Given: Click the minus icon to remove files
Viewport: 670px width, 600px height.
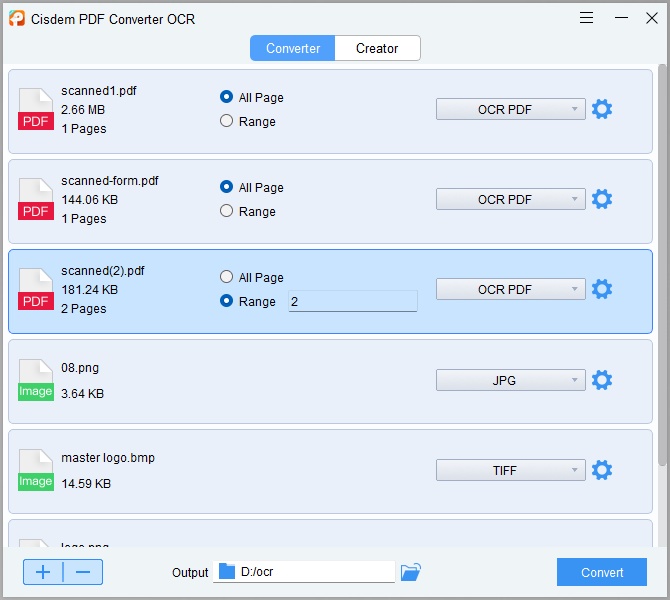Looking at the screenshot, I should tap(83, 572).
